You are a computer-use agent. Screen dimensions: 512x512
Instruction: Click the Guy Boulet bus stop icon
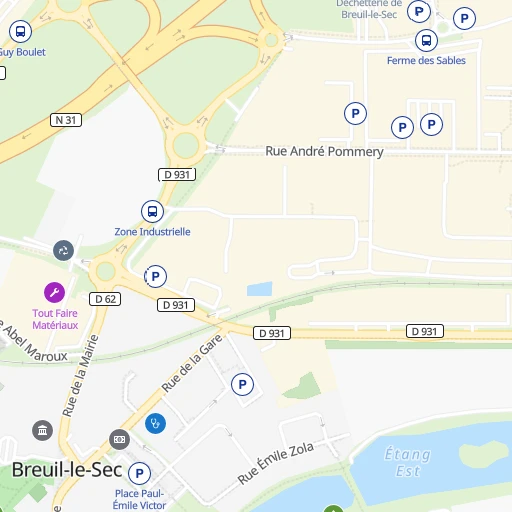click(20, 32)
